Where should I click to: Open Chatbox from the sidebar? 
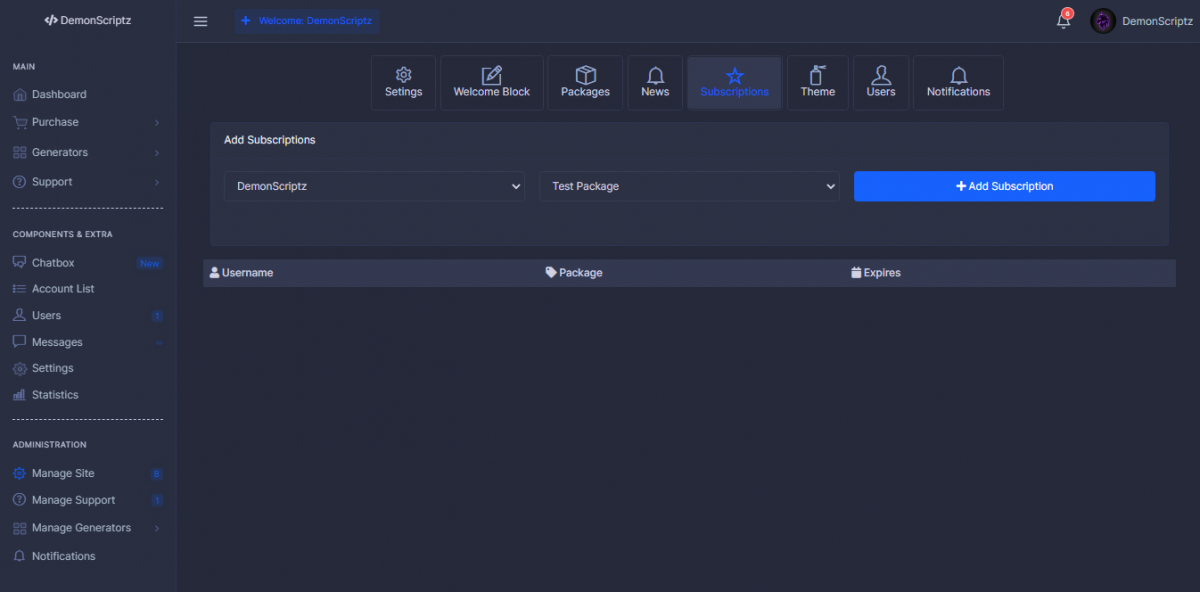click(53, 263)
